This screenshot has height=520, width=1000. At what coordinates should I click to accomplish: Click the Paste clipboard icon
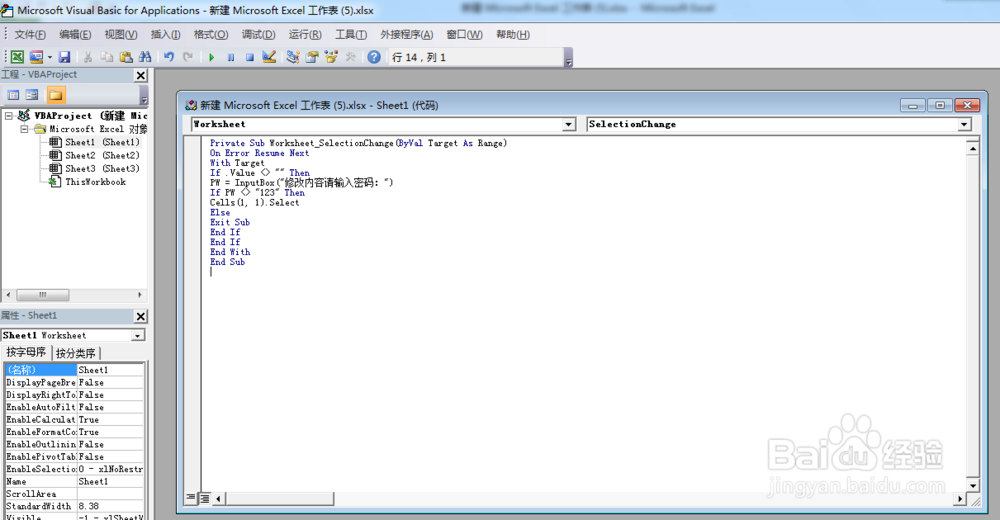[126, 57]
